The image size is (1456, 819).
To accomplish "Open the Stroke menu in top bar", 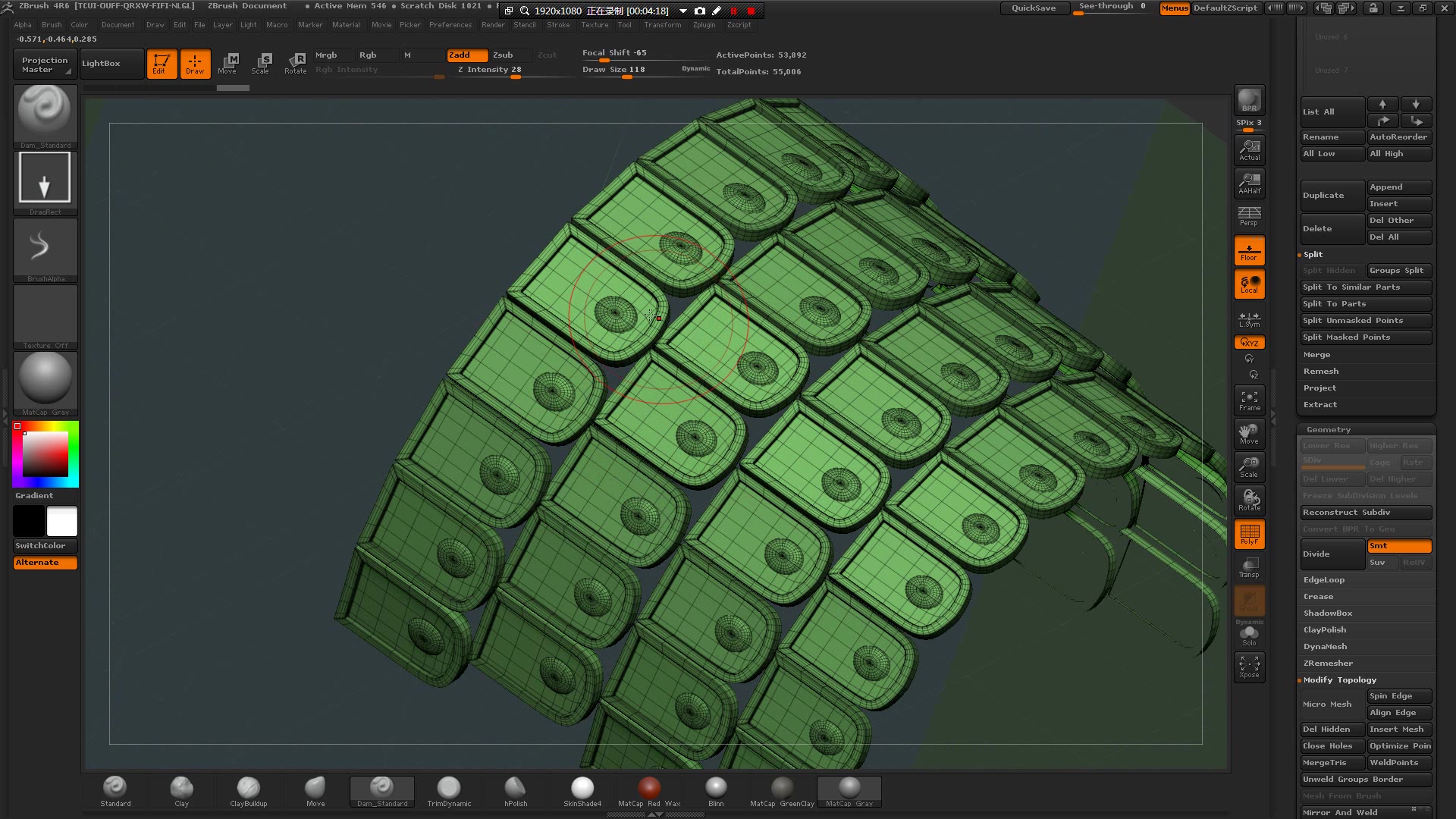I will point(556,24).
